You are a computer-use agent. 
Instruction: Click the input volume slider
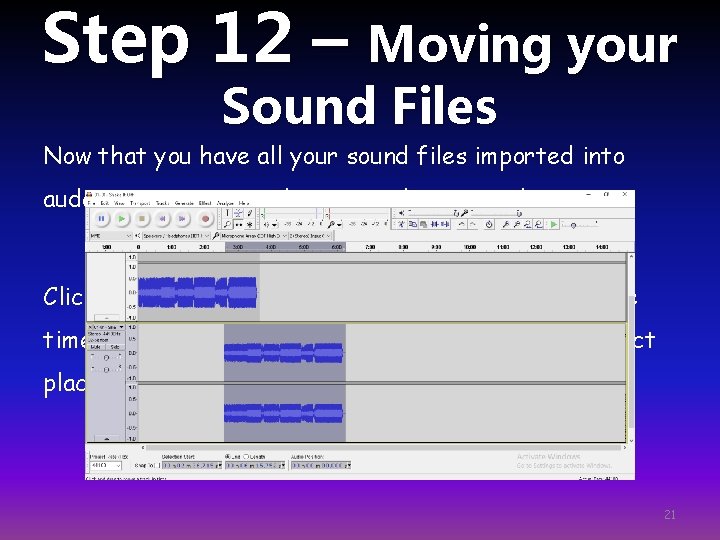pos(496,213)
